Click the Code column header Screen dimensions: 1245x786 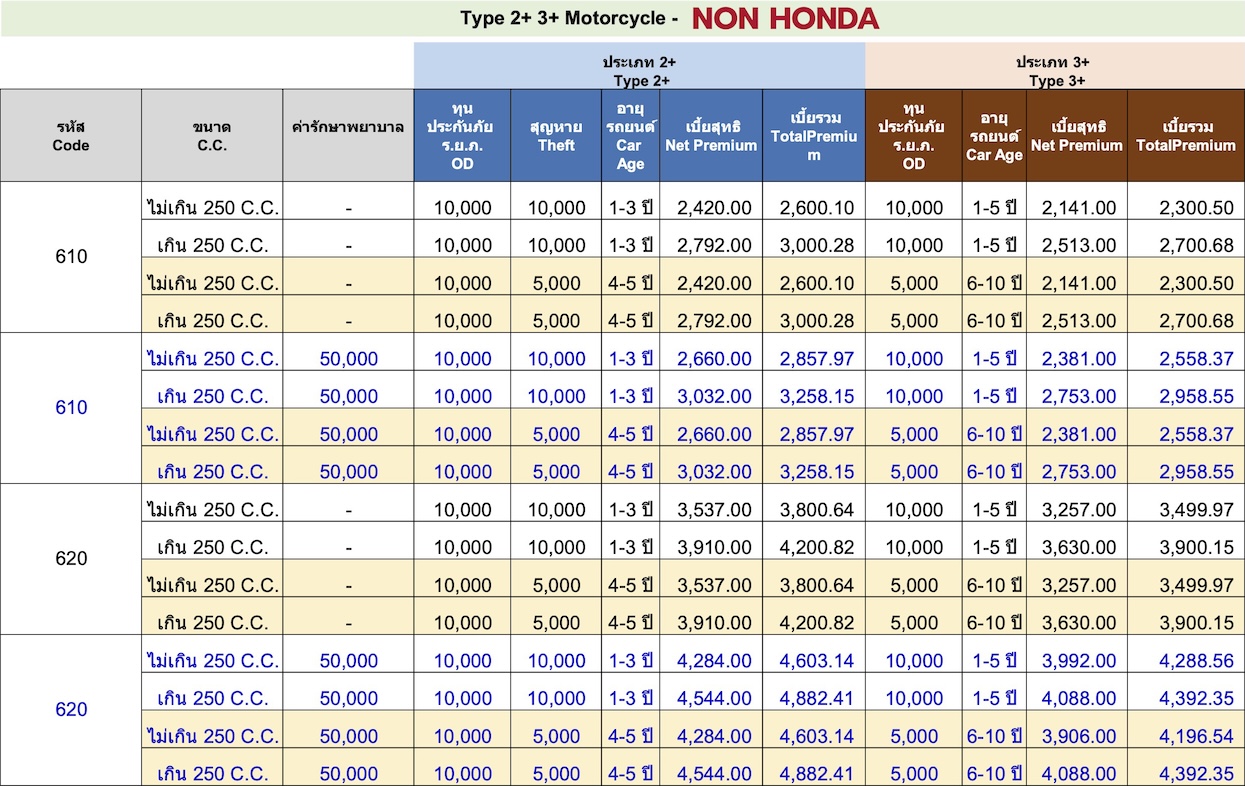[71, 136]
